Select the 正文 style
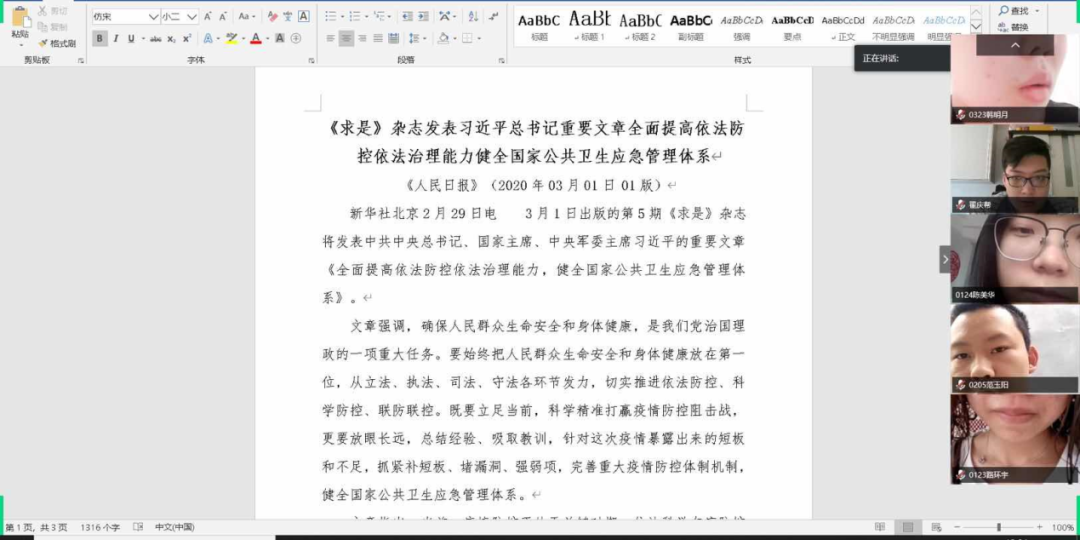The image size is (1080, 540). (842, 26)
